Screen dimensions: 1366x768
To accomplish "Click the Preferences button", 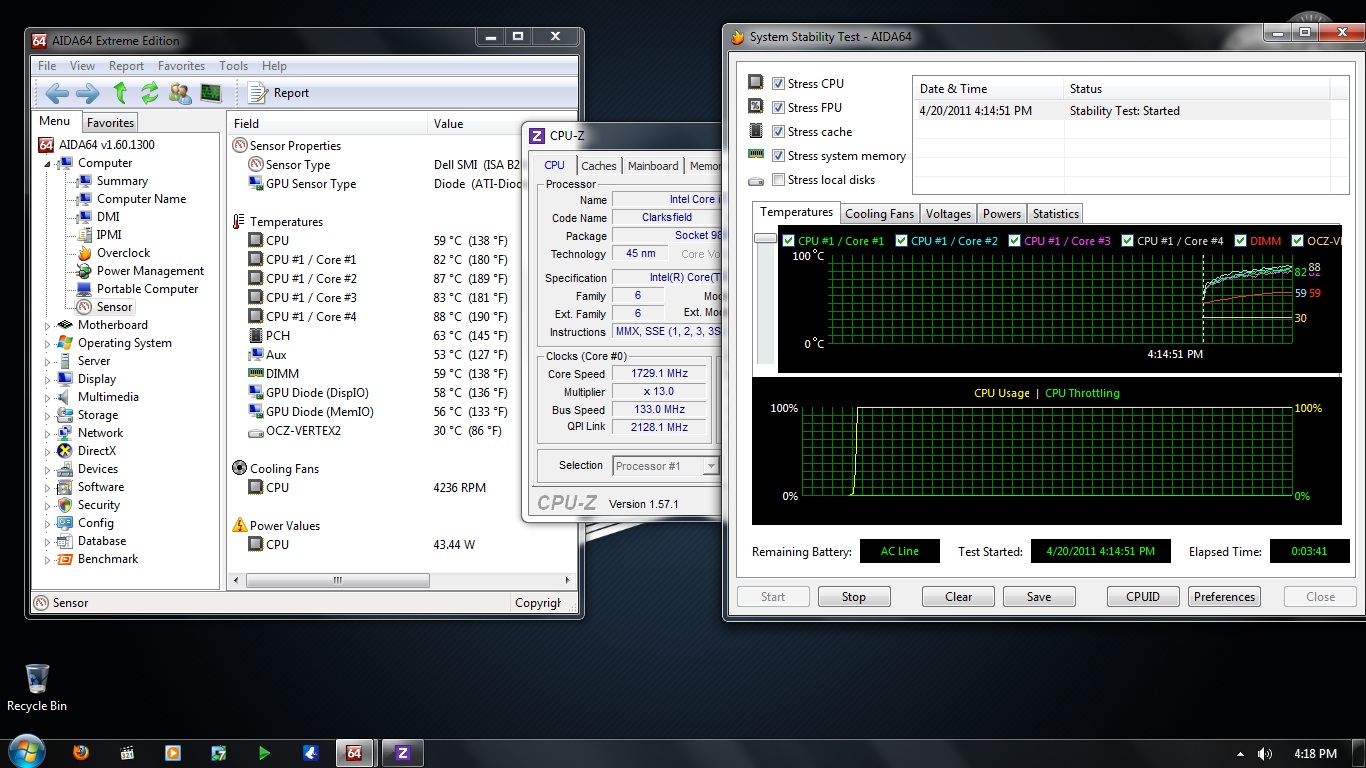I will click(1224, 597).
